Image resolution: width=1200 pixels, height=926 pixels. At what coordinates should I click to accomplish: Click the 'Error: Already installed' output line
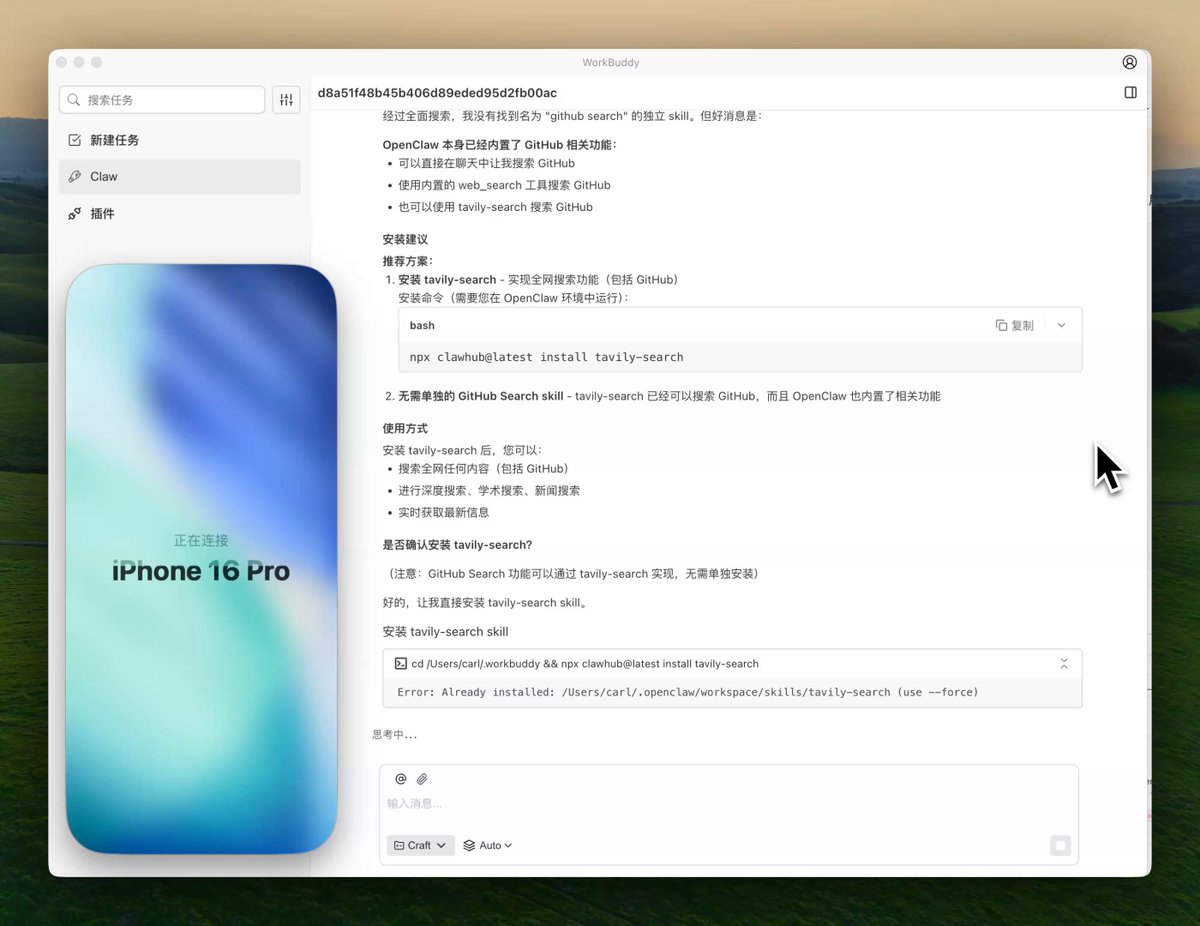688,692
